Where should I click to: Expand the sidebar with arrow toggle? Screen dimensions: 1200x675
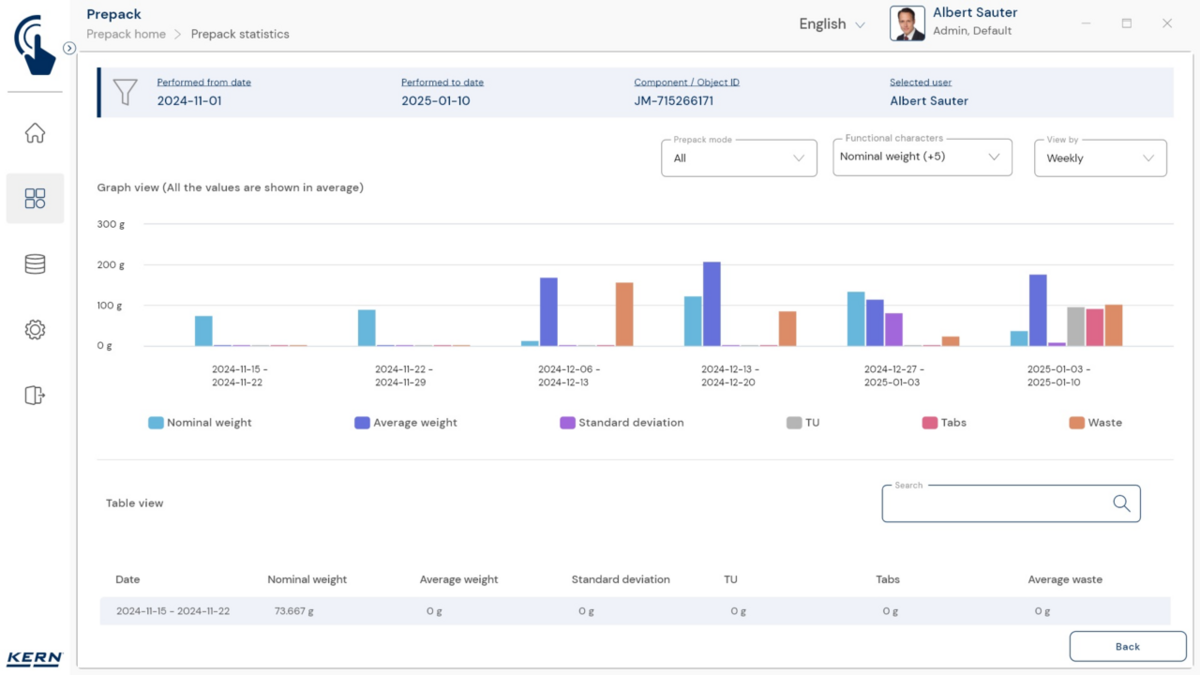(x=69, y=48)
